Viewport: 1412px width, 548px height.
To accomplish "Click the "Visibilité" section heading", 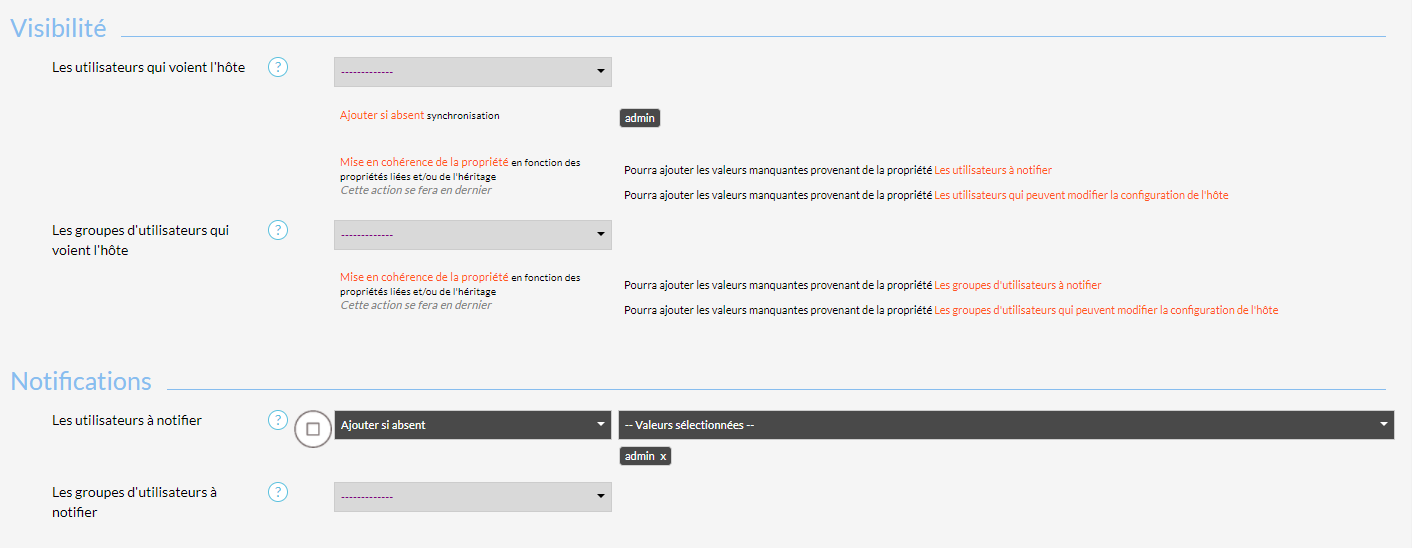I will pyautogui.click(x=58, y=28).
